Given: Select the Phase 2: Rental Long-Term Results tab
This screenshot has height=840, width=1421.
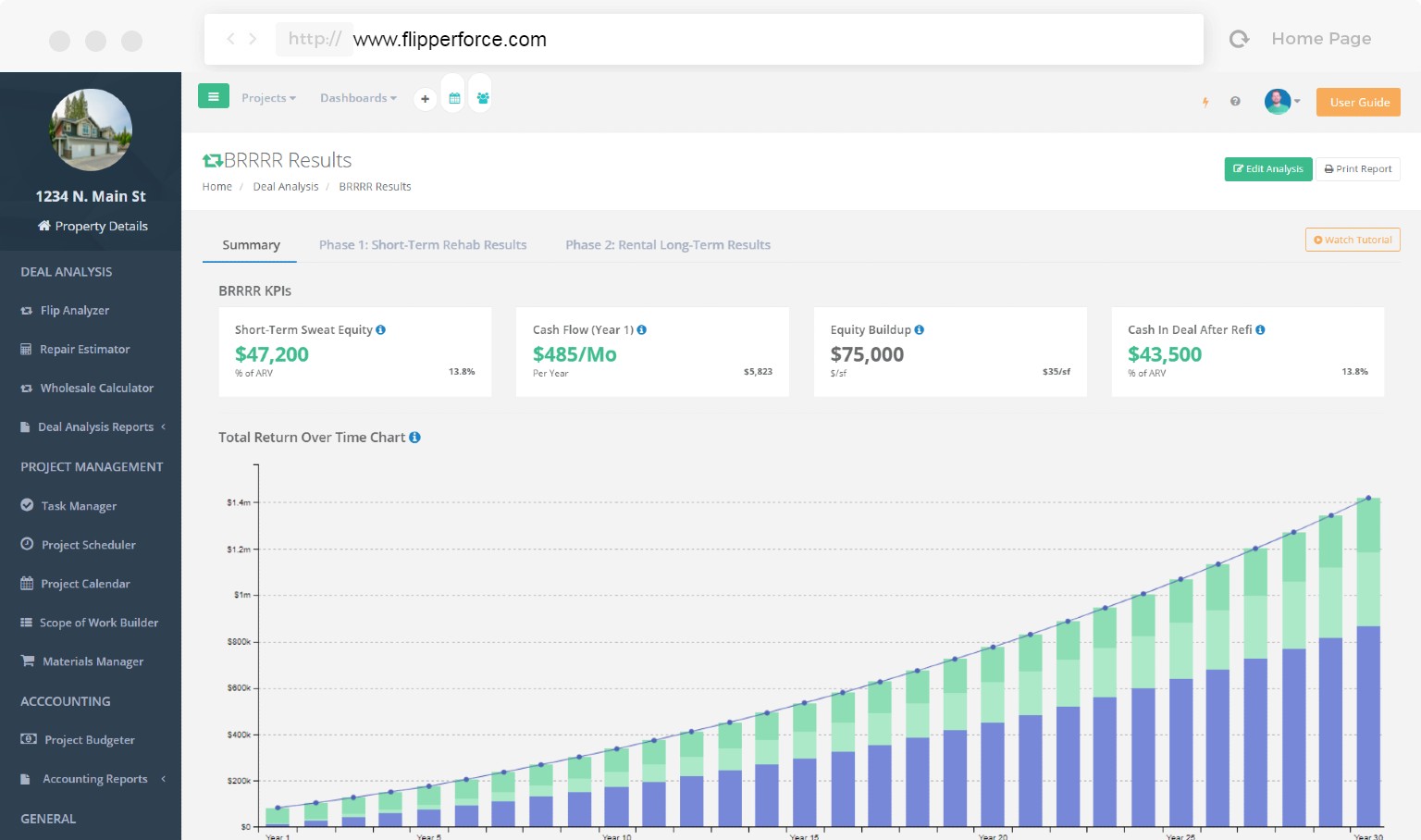Looking at the screenshot, I should pos(667,244).
